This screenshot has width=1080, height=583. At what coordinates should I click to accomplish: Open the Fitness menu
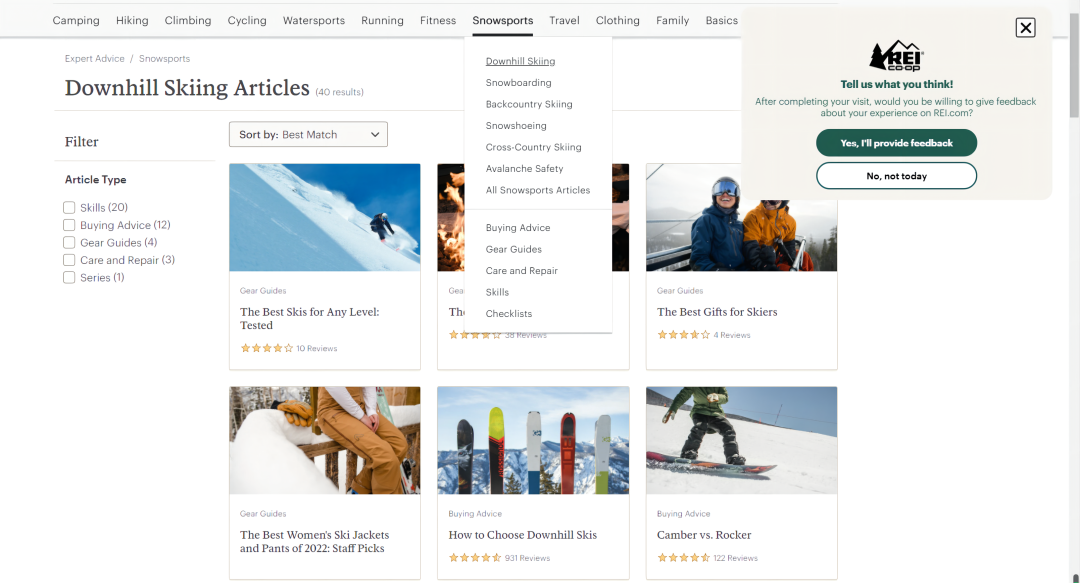click(x=438, y=21)
